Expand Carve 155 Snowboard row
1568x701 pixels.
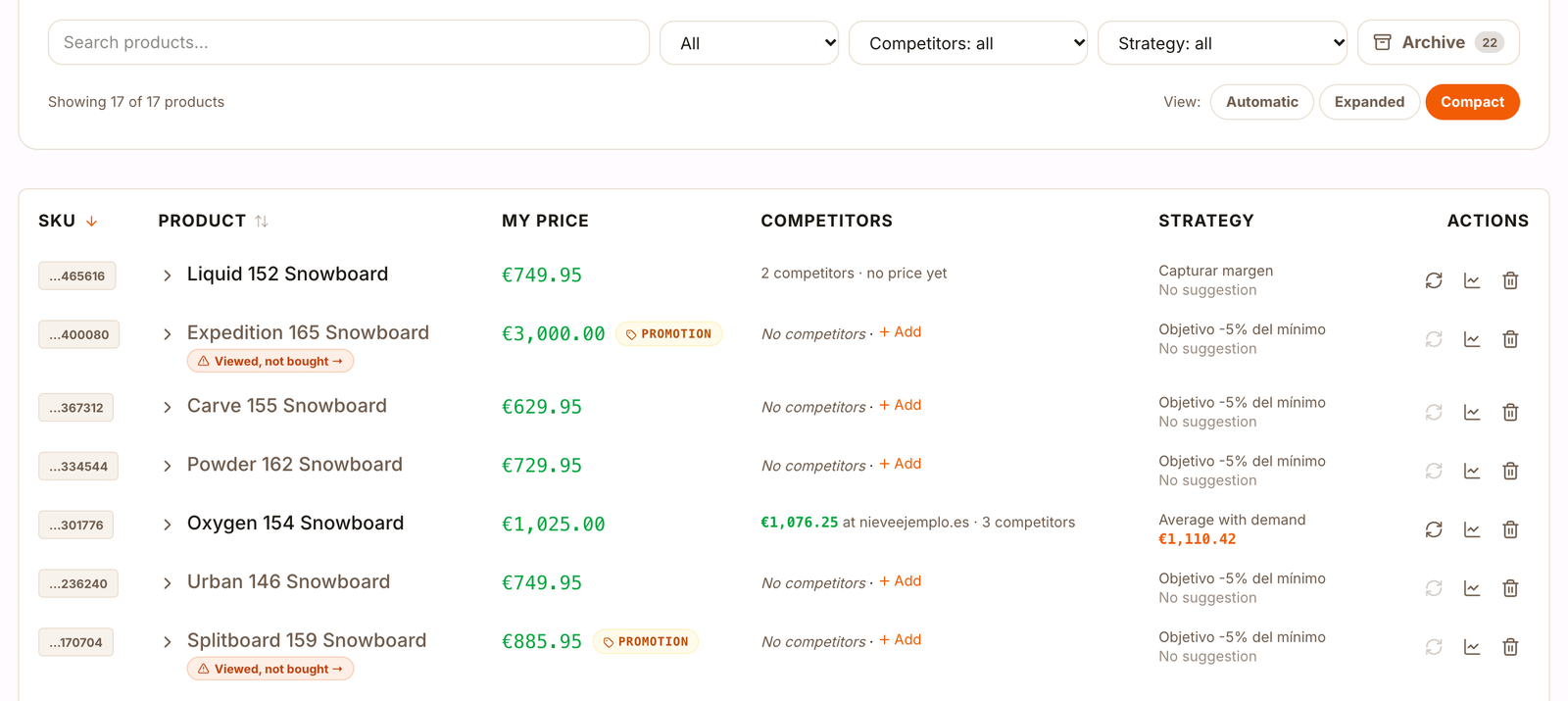coord(167,407)
